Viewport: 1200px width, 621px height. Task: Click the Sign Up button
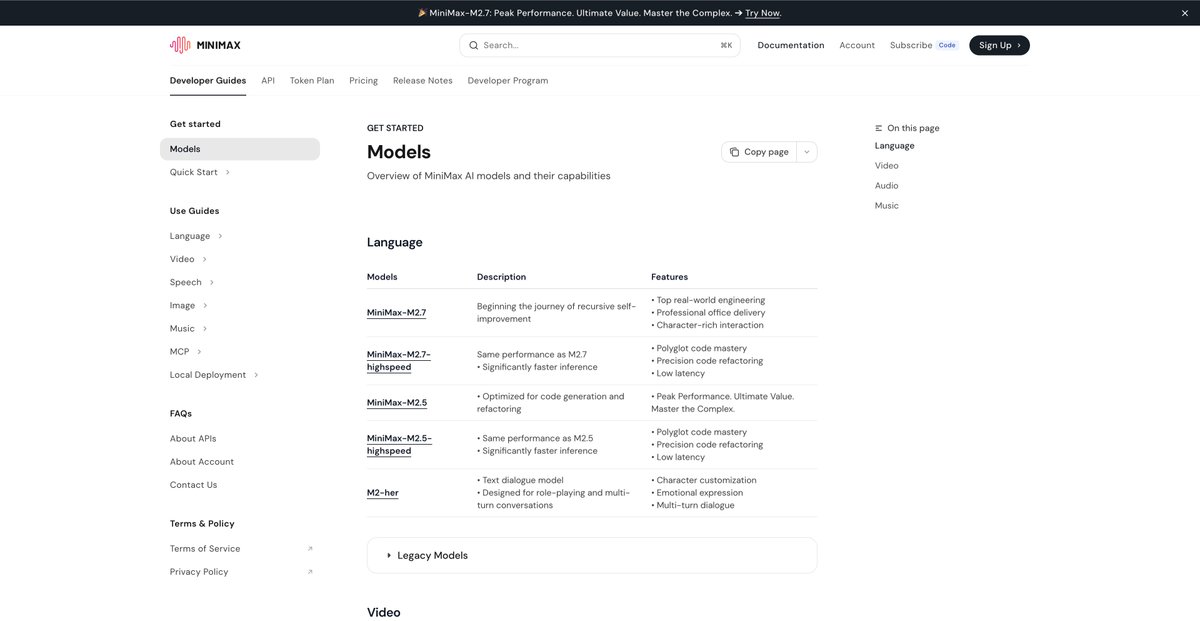(x=999, y=45)
